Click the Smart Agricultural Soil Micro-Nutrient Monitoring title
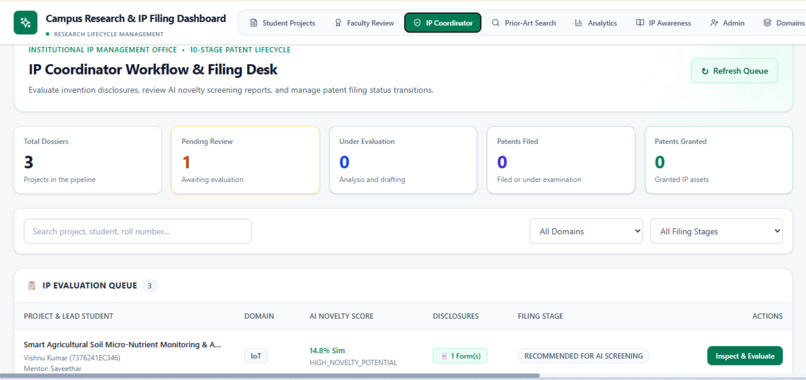This screenshot has width=806, height=380. 122,345
